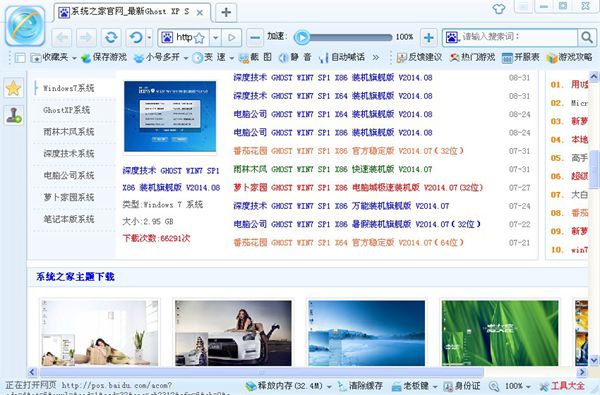Open 萝卜家园 GHOST WIN7 电脑城极速装机版 link
600x395 pixels.
click(358, 188)
